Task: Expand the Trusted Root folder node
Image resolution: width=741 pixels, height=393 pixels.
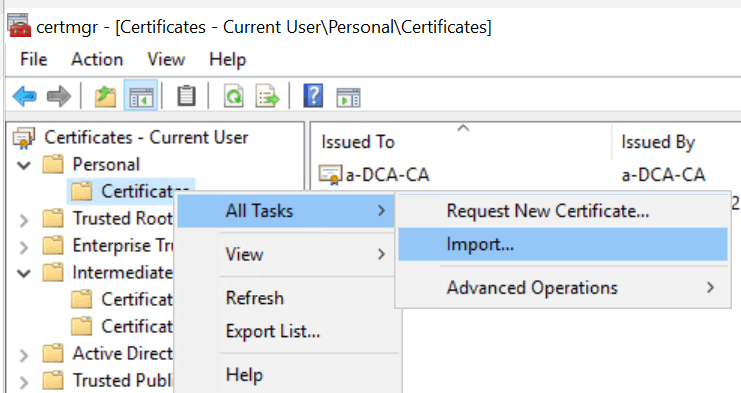Action: point(24,220)
